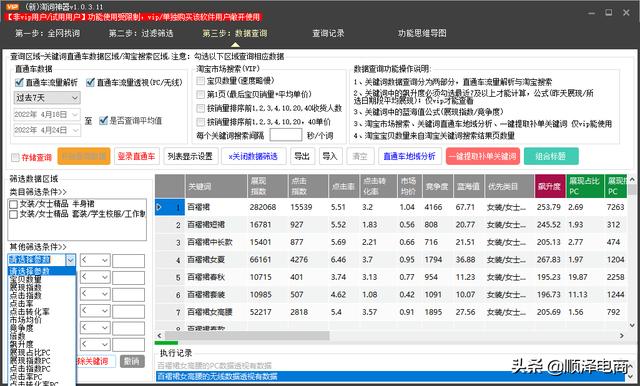The height and width of the screenshot is (386, 640).
Task: Click the grey 撤销 button
Action: (x=132, y=361)
